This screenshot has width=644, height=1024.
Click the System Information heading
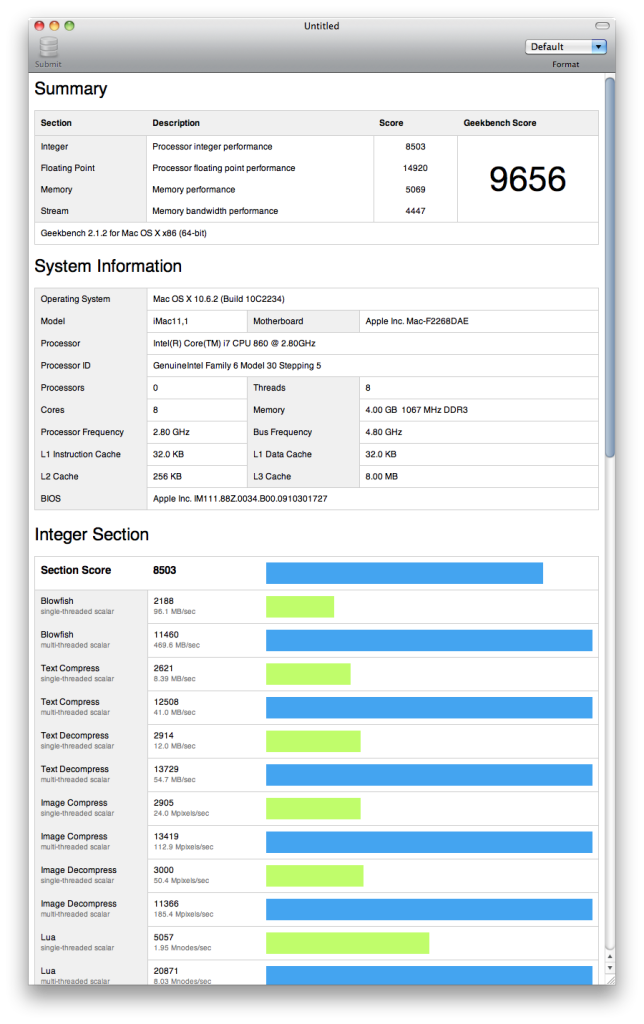108,266
